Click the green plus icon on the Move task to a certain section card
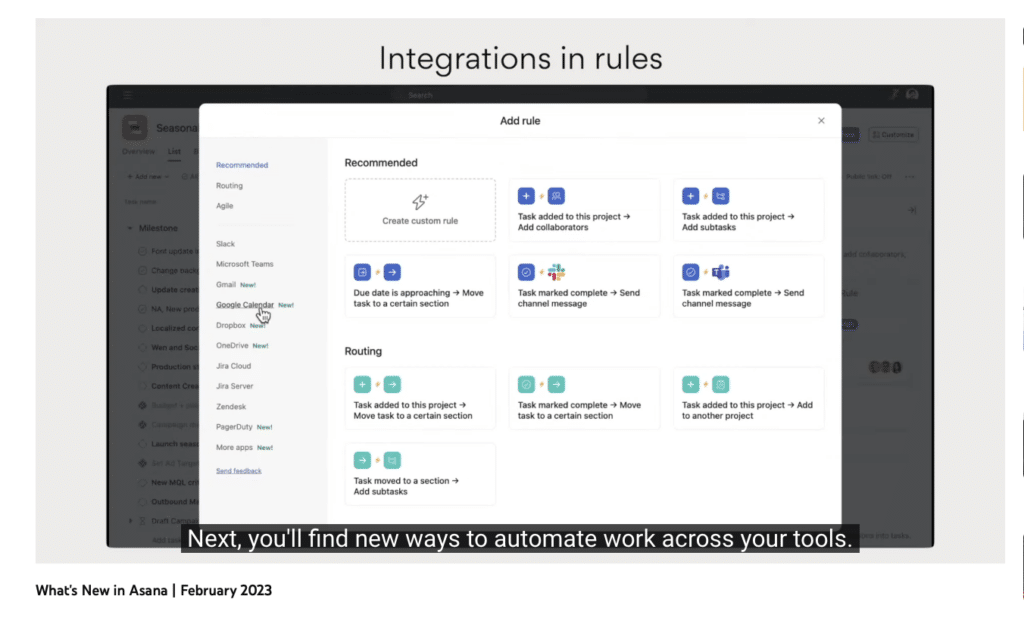The height and width of the screenshot is (618, 1024). [x=362, y=385]
